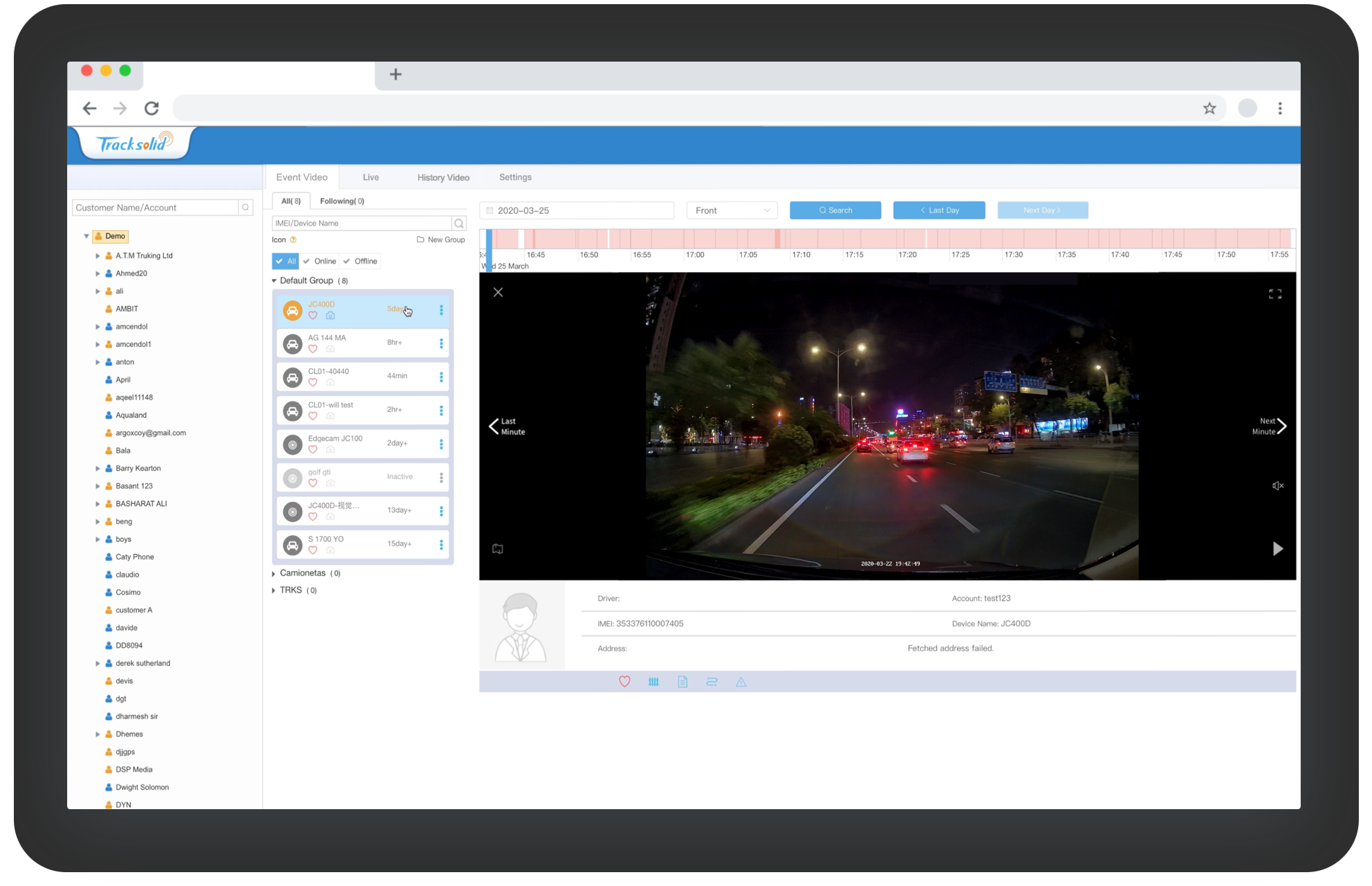The height and width of the screenshot is (886, 1372).
Task: Switch to the Live tab
Action: 370,177
